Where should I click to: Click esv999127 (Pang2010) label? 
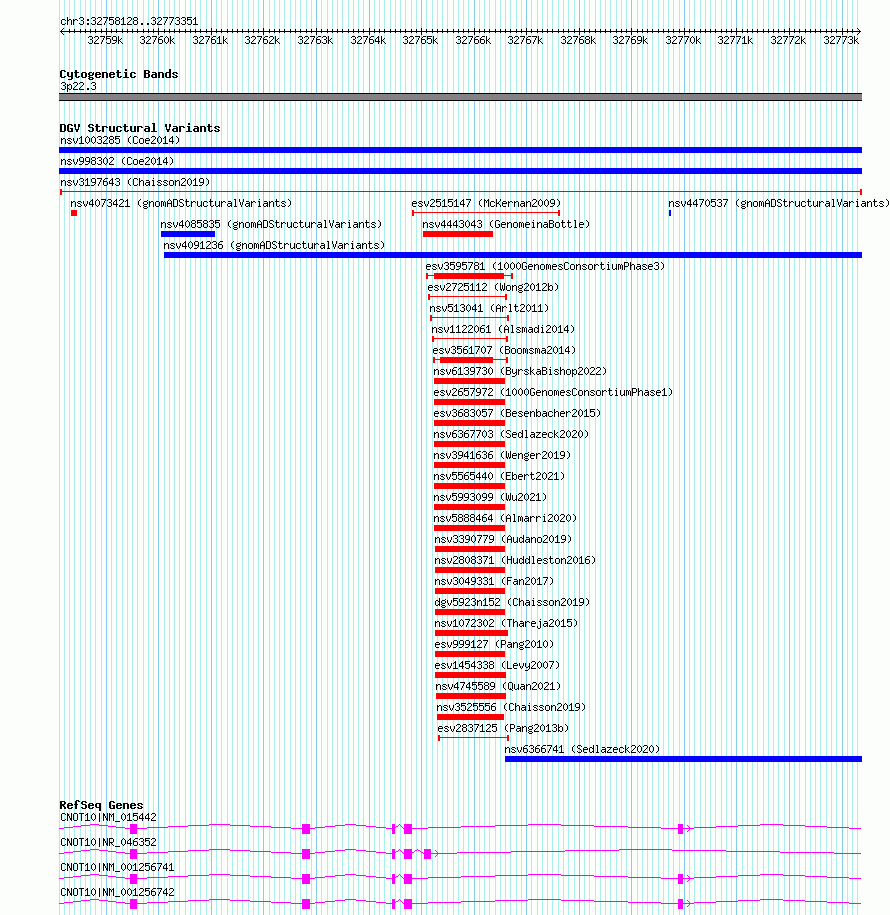(x=494, y=645)
